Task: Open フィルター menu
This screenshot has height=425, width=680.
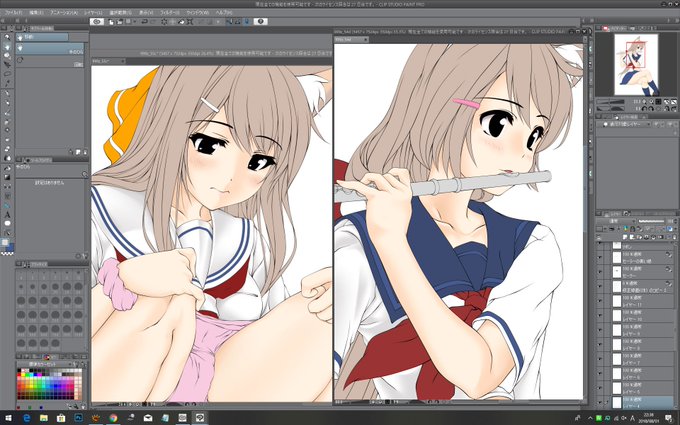Action: 170,13
